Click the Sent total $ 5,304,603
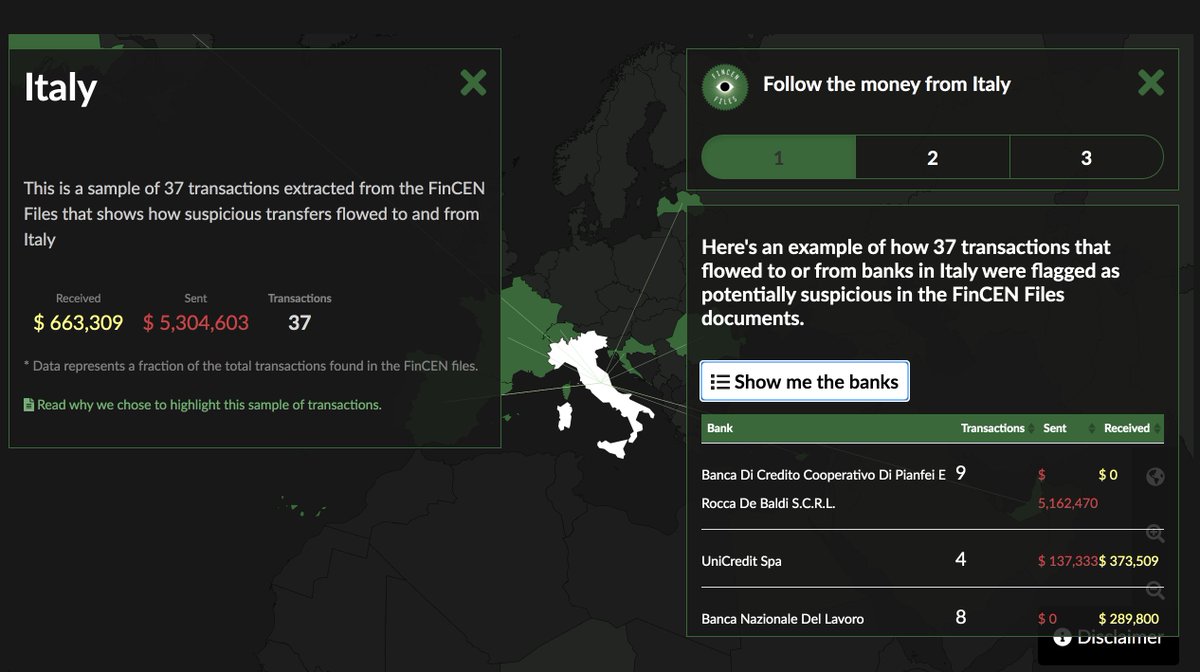 click(196, 322)
